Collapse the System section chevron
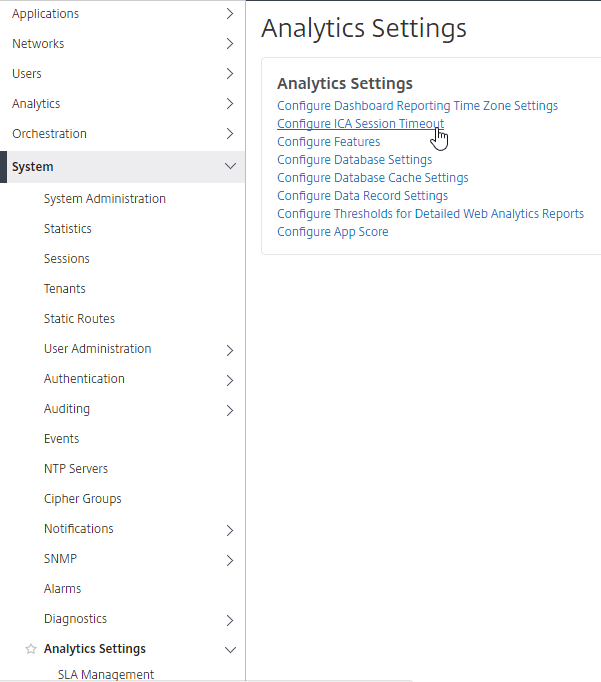Viewport: 601px width, 682px height. tap(230, 166)
